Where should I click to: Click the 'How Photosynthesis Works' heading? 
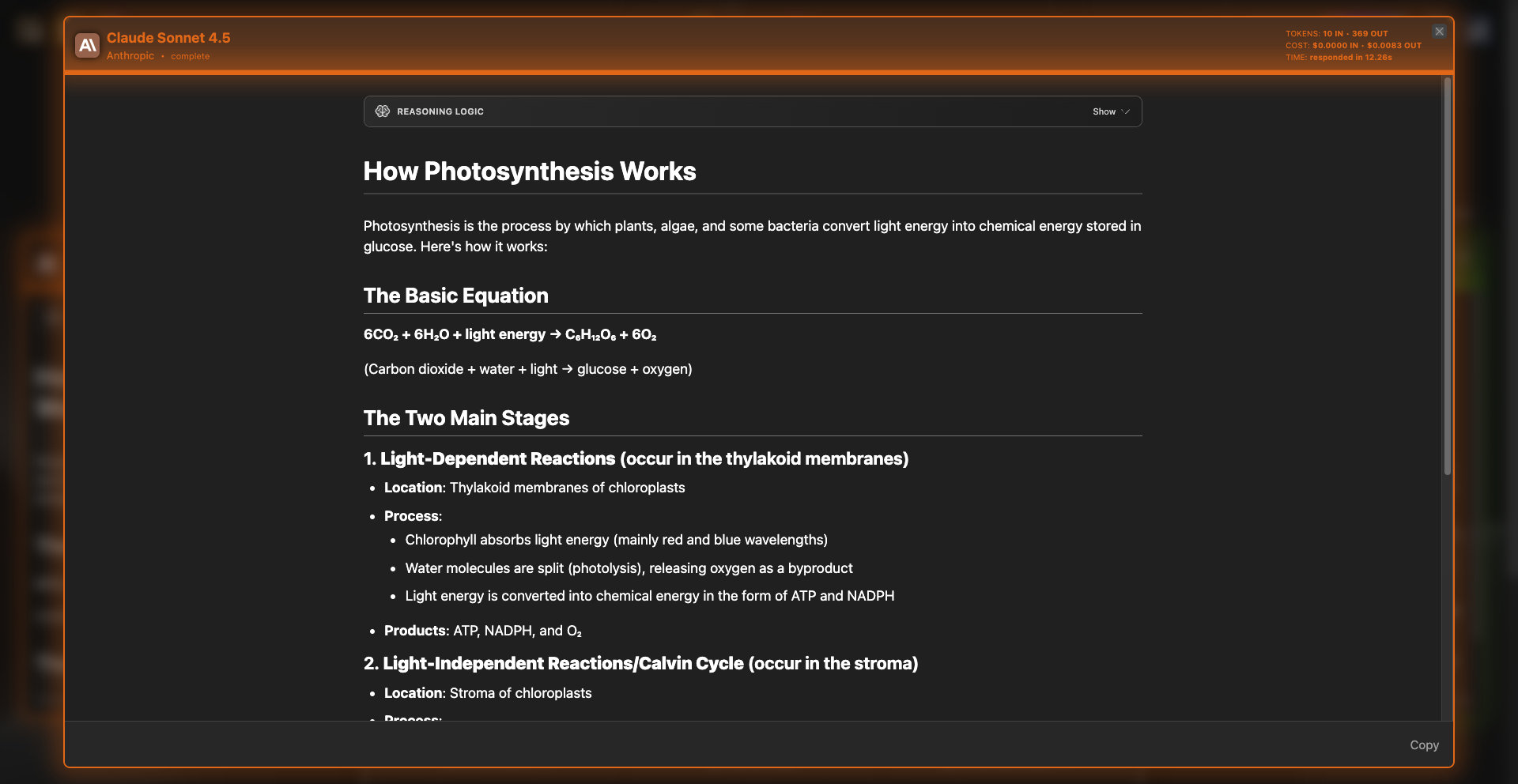pos(530,171)
